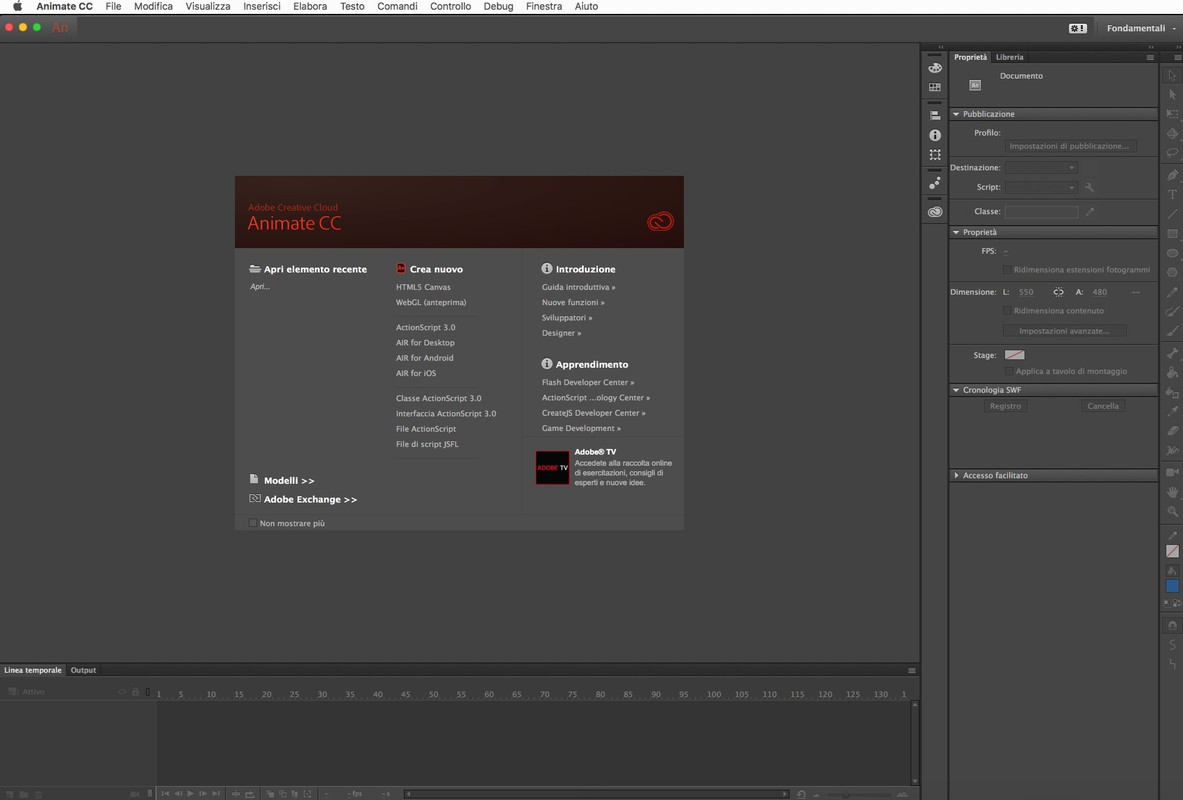Open the Destinazione dropdown
Viewport: 1183px width, 800px height.
[x=1041, y=168]
